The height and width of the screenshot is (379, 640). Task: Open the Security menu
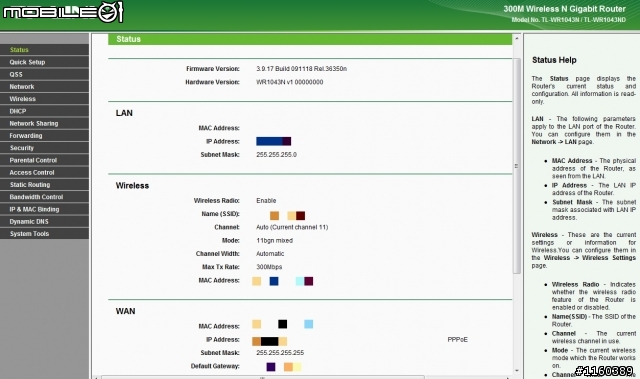pyautogui.click(x=44, y=148)
